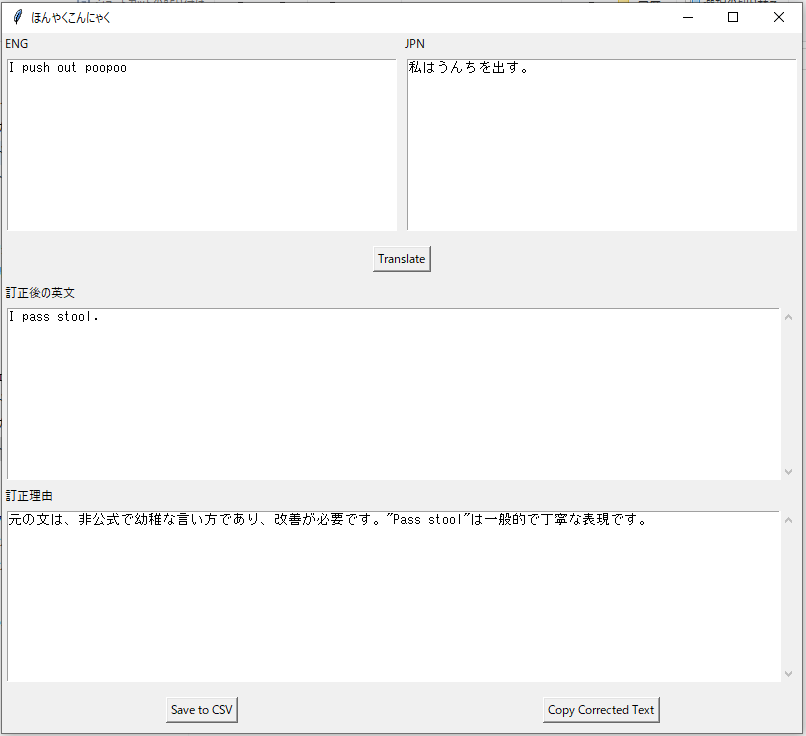The width and height of the screenshot is (806, 736).
Task: Click the 訂正理由 label
Action: [29, 496]
